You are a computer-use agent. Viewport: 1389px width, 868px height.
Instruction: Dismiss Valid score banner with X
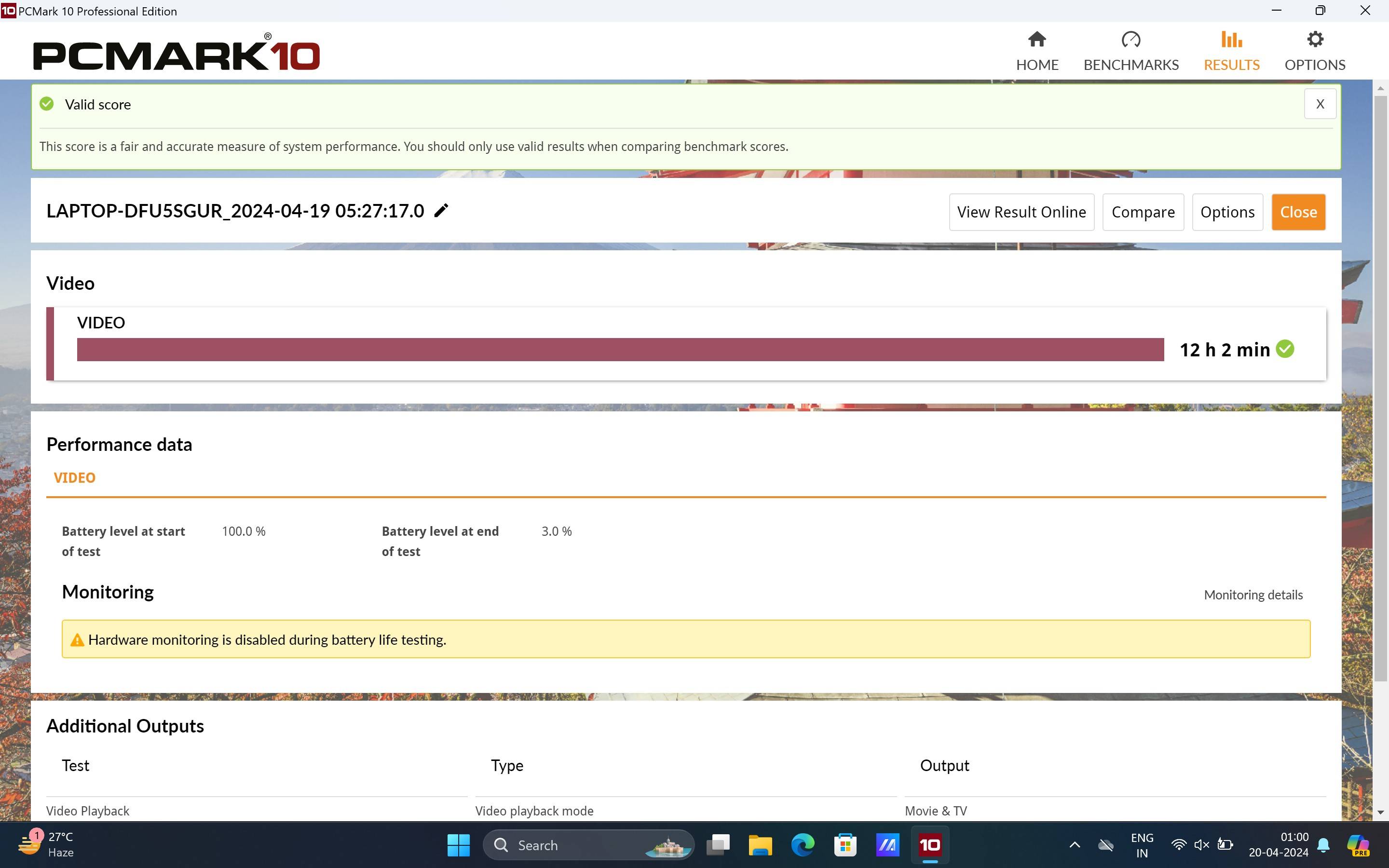(x=1320, y=104)
